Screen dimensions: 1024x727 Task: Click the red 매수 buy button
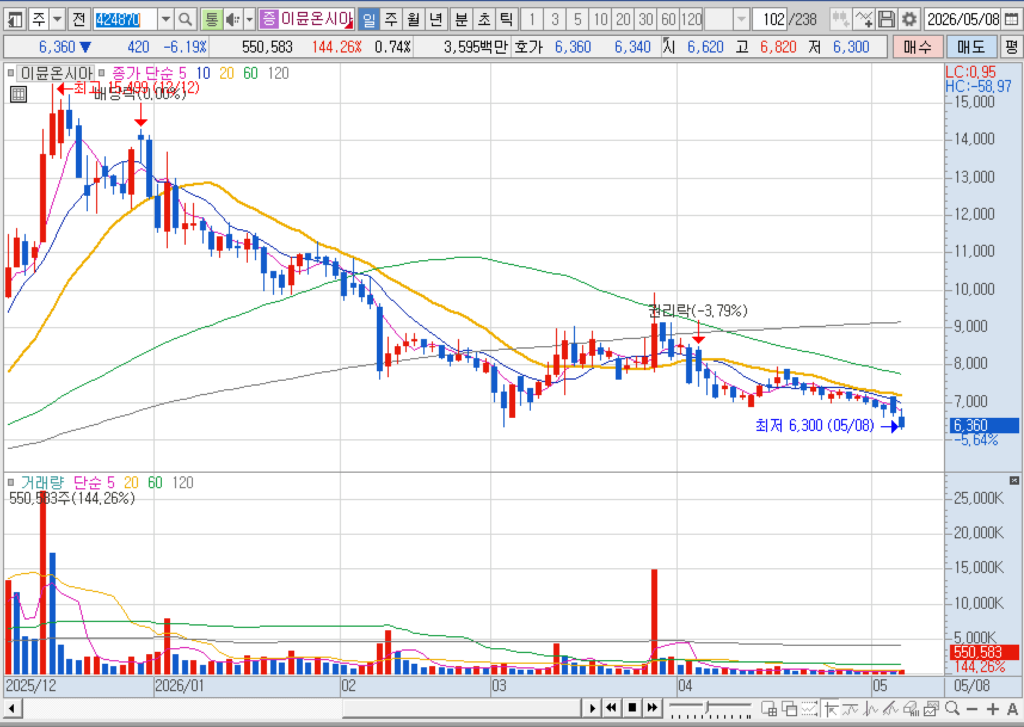[918, 47]
